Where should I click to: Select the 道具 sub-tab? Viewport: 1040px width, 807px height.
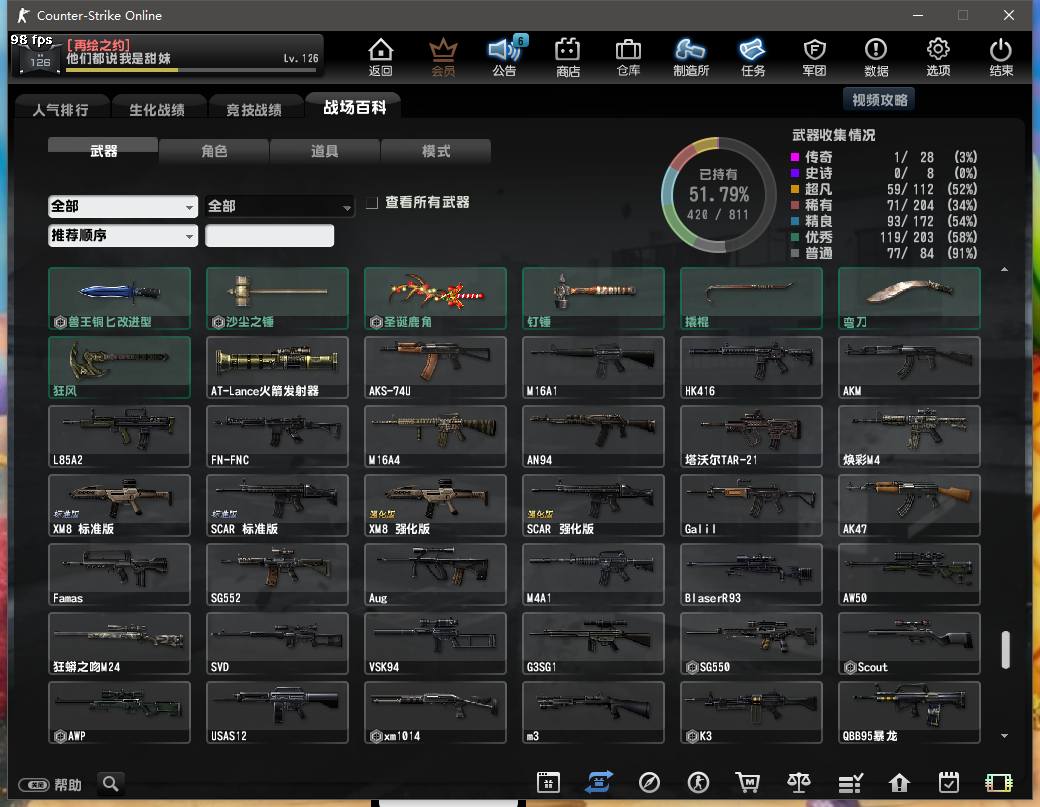[325, 151]
